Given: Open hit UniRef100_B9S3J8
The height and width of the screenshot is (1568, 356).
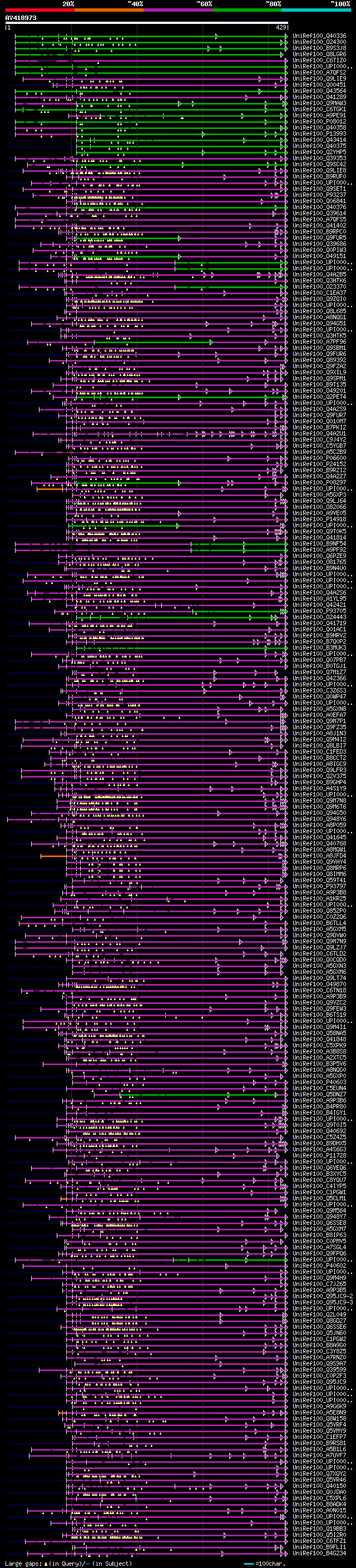Looking at the screenshot, I should coord(319,48).
